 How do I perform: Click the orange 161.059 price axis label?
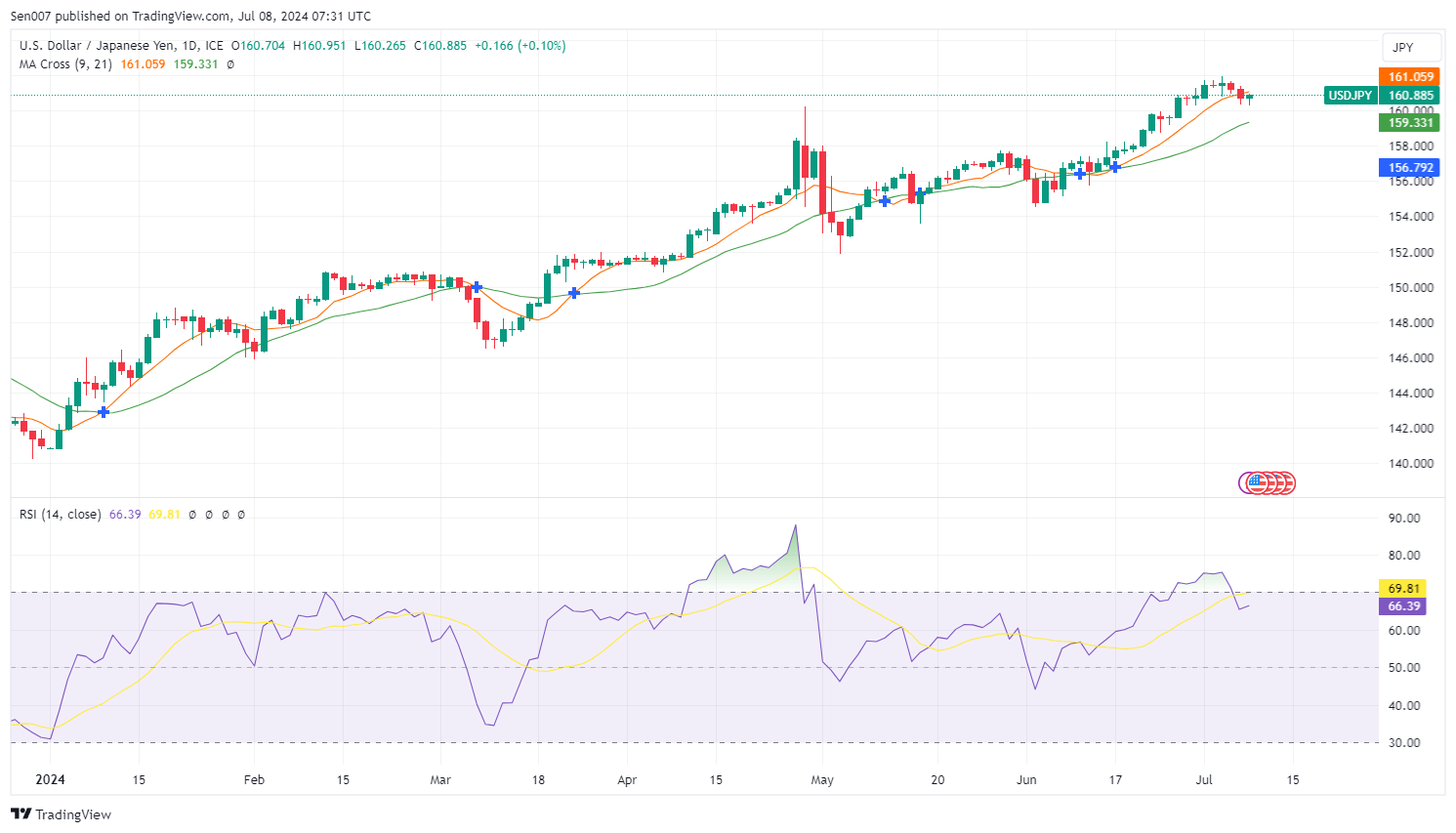click(1411, 76)
